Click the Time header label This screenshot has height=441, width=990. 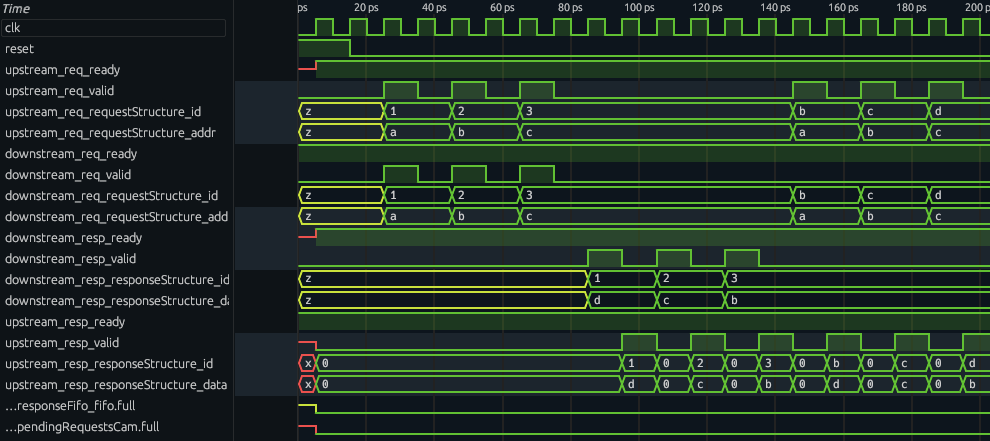[x=17, y=8]
